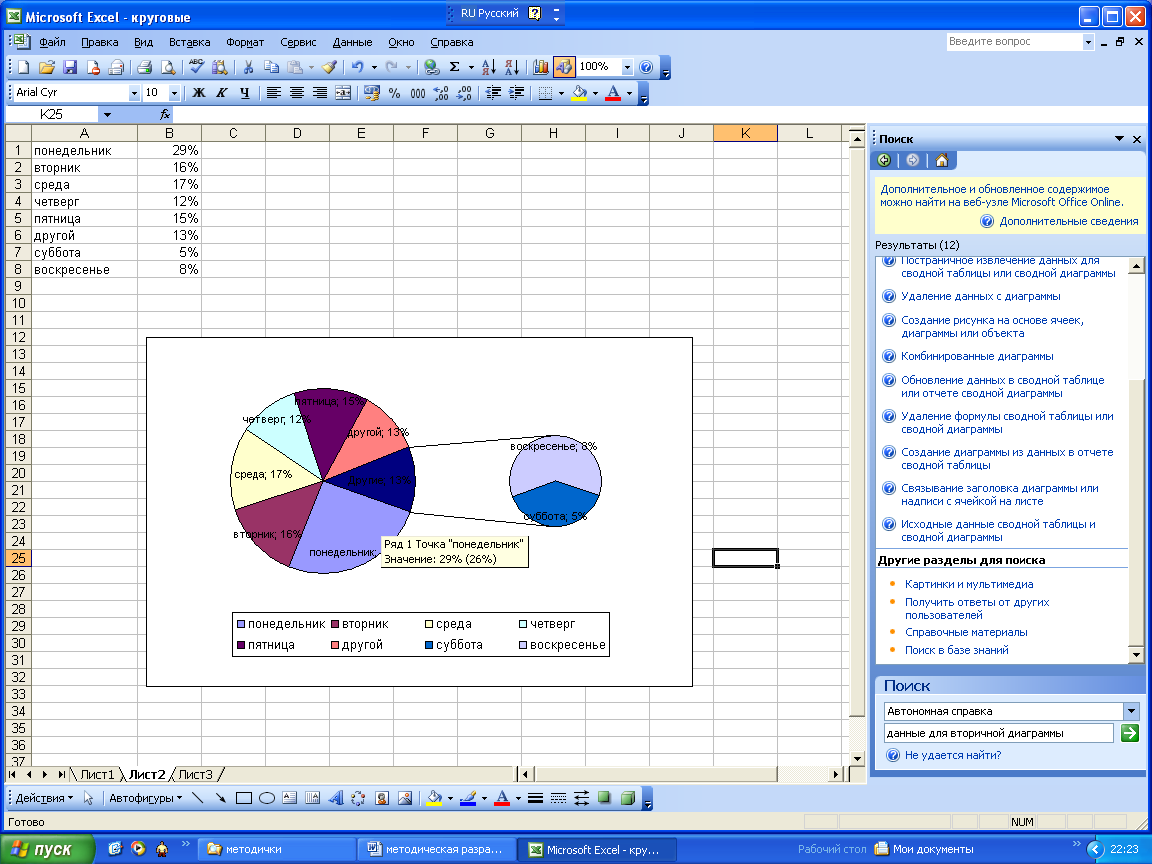Image resolution: width=1152 pixels, height=864 pixels.
Task: Save the workbook with the floppy icon
Action: (70, 68)
